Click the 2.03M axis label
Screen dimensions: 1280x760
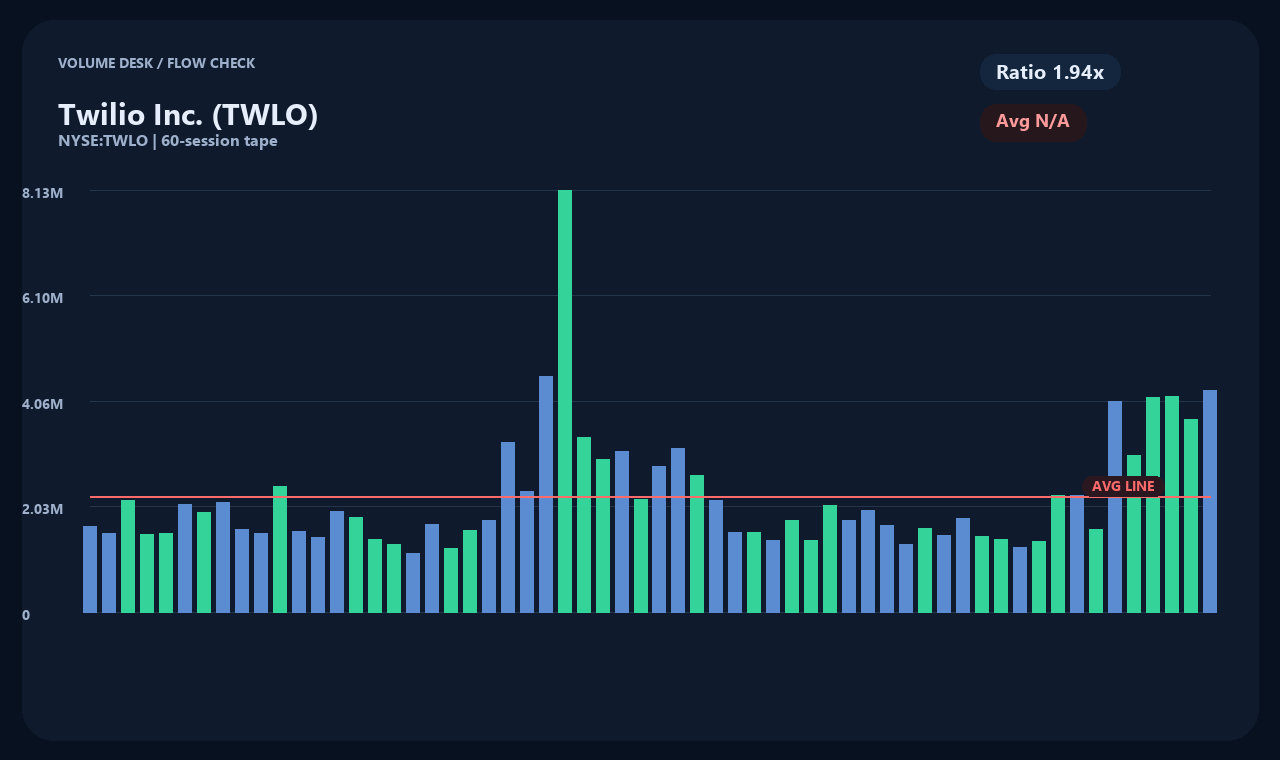43,509
